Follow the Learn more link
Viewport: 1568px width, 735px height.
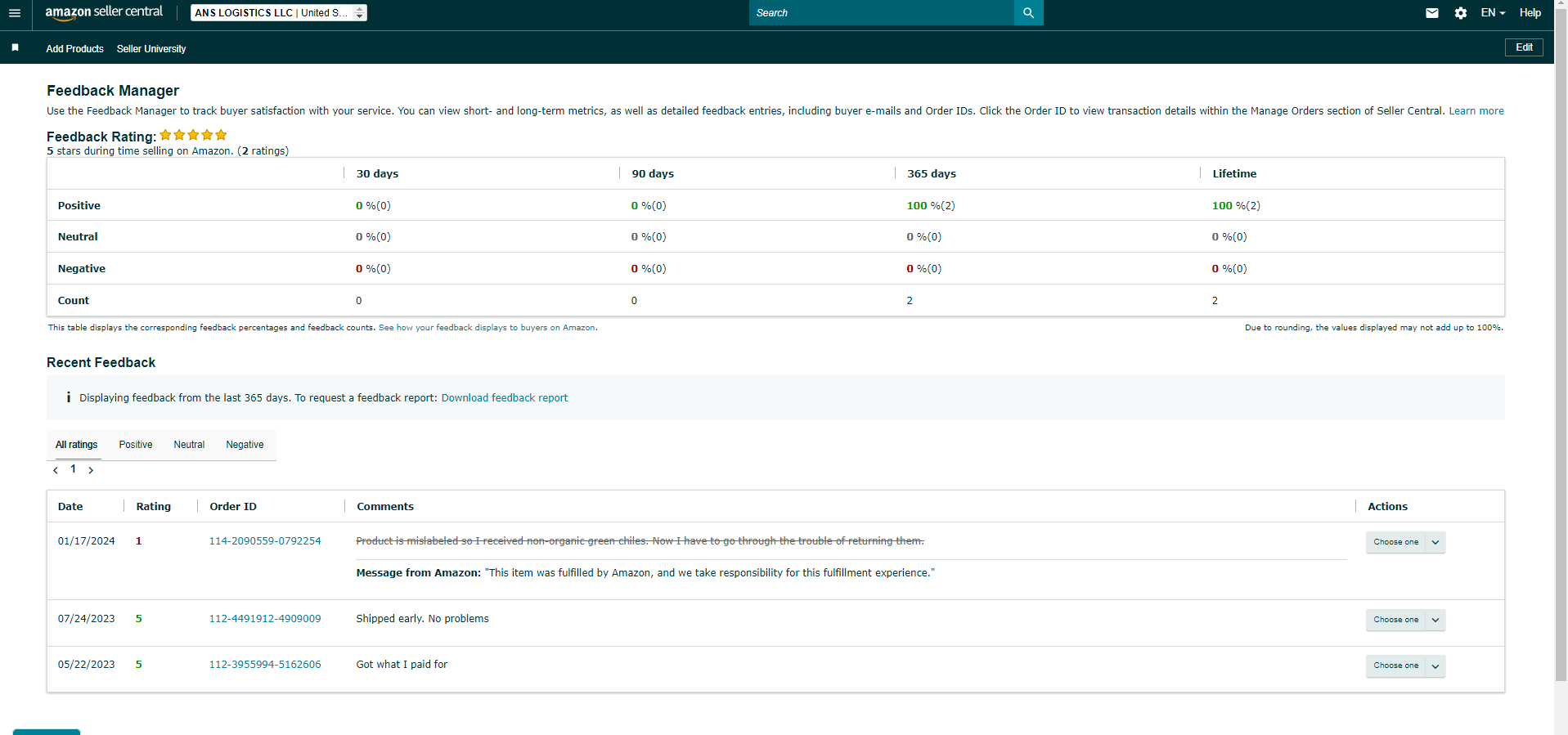(1476, 111)
